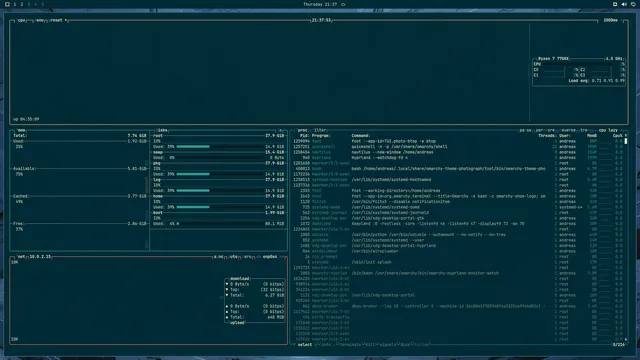The width and height of the screenshot is (640, 360).
Task: Toggle reverse sorting in proc box
Action: [568, 130]
